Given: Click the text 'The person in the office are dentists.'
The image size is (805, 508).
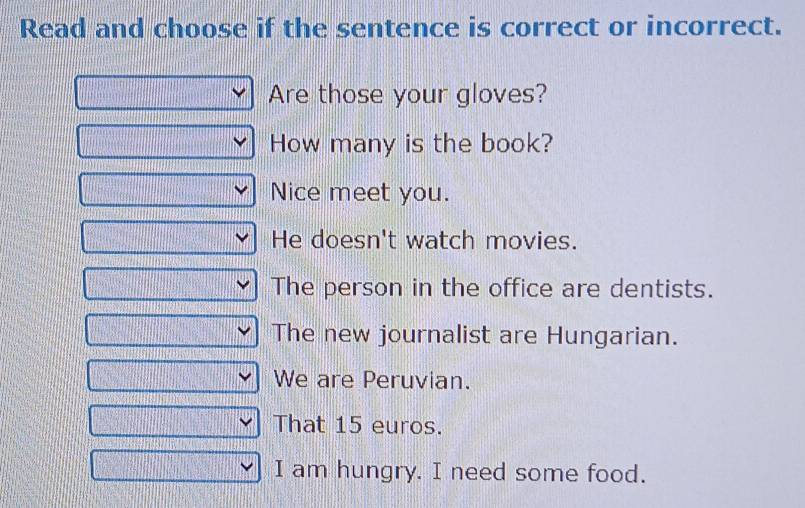Looking at the screenshot, I should (492, 288).
